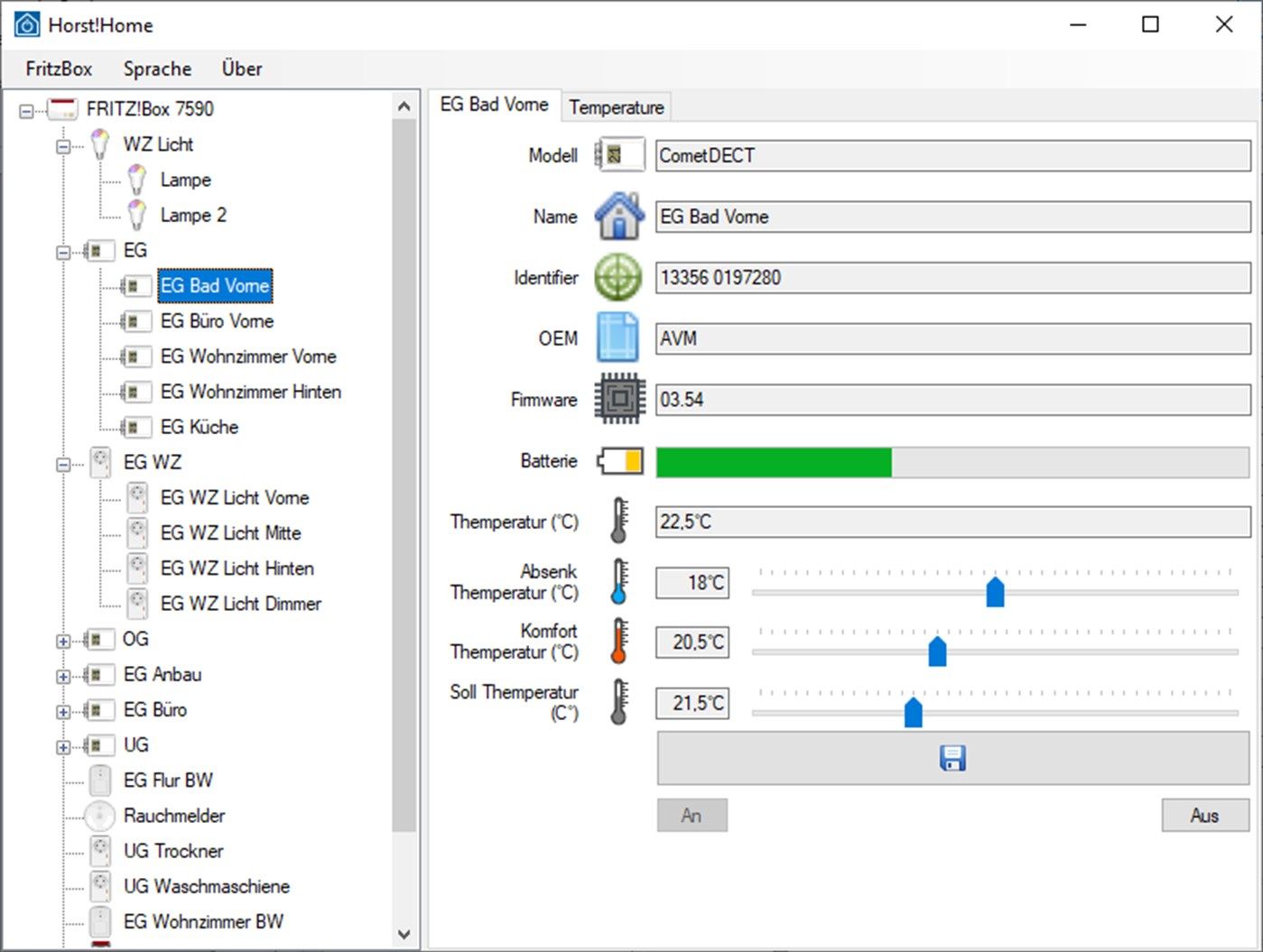Collapse the WZ Licht group

(x=63, y=146)
